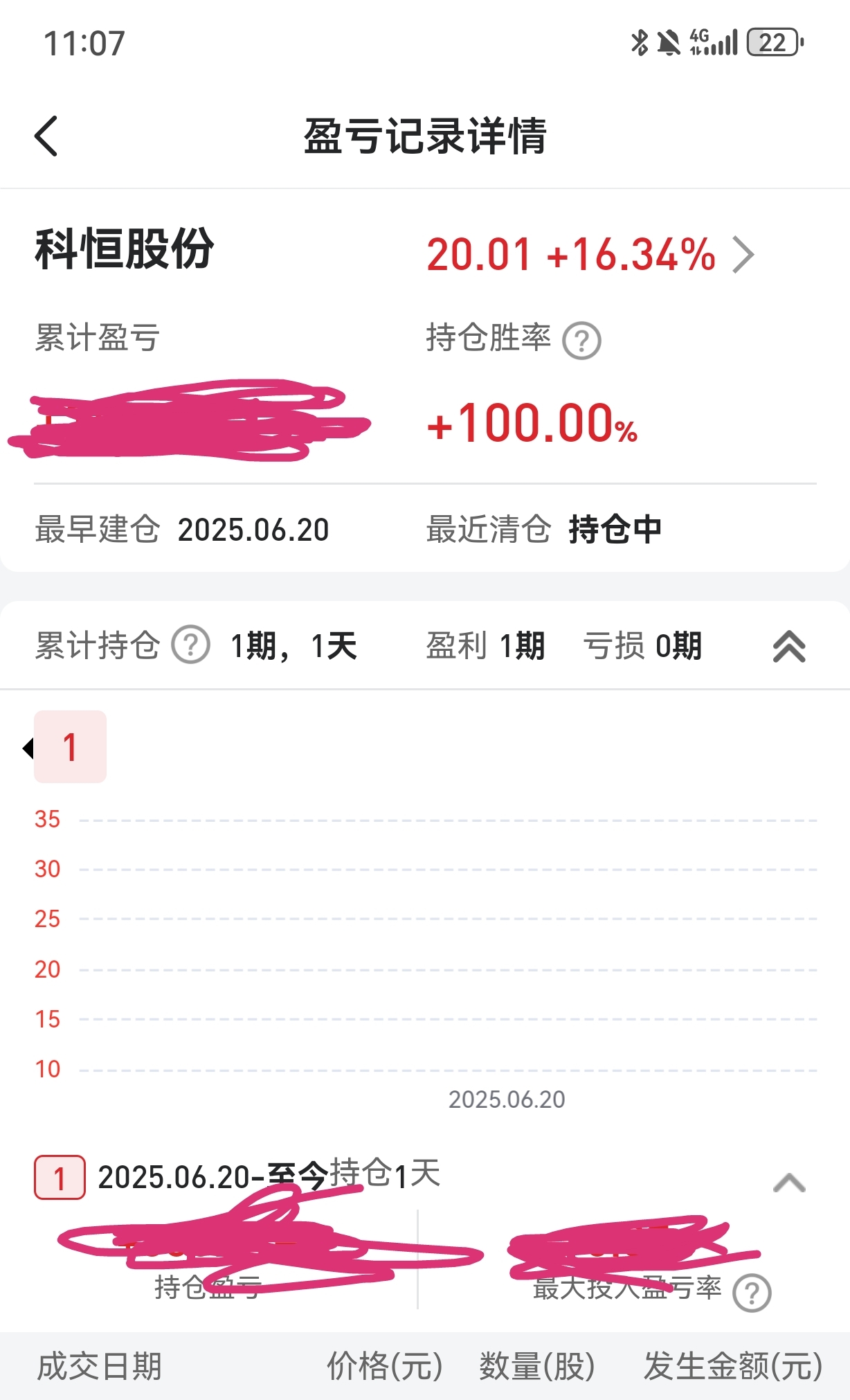Viewport: 850px width, 1400px height.
Task: Open 科恒股份 stock name link
Action: click(125, 249)
